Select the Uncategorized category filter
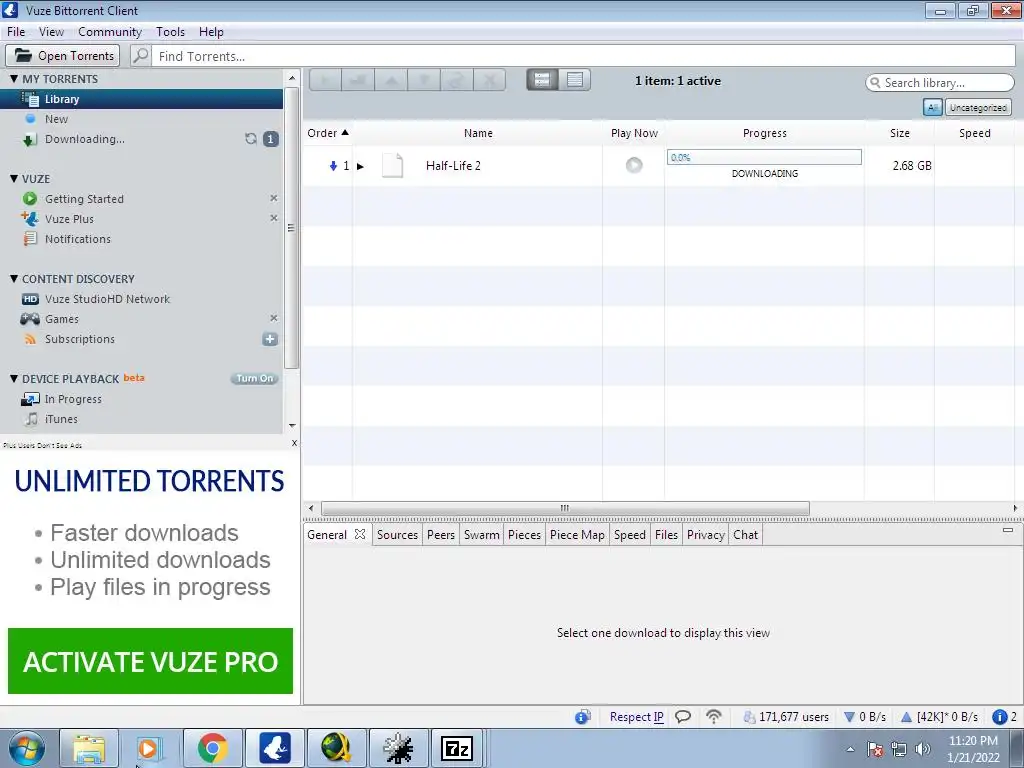The width and height of the screenshot is (1024, 768). (x=978, y=107)
